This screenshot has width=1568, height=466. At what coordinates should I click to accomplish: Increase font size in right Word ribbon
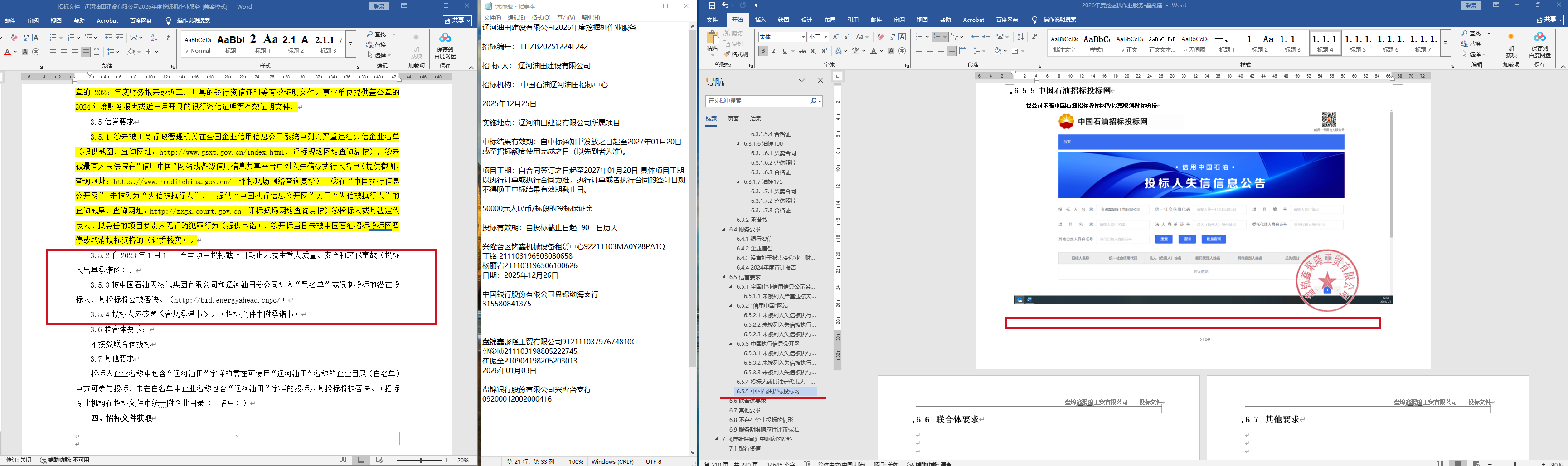(x=836, y=37)
